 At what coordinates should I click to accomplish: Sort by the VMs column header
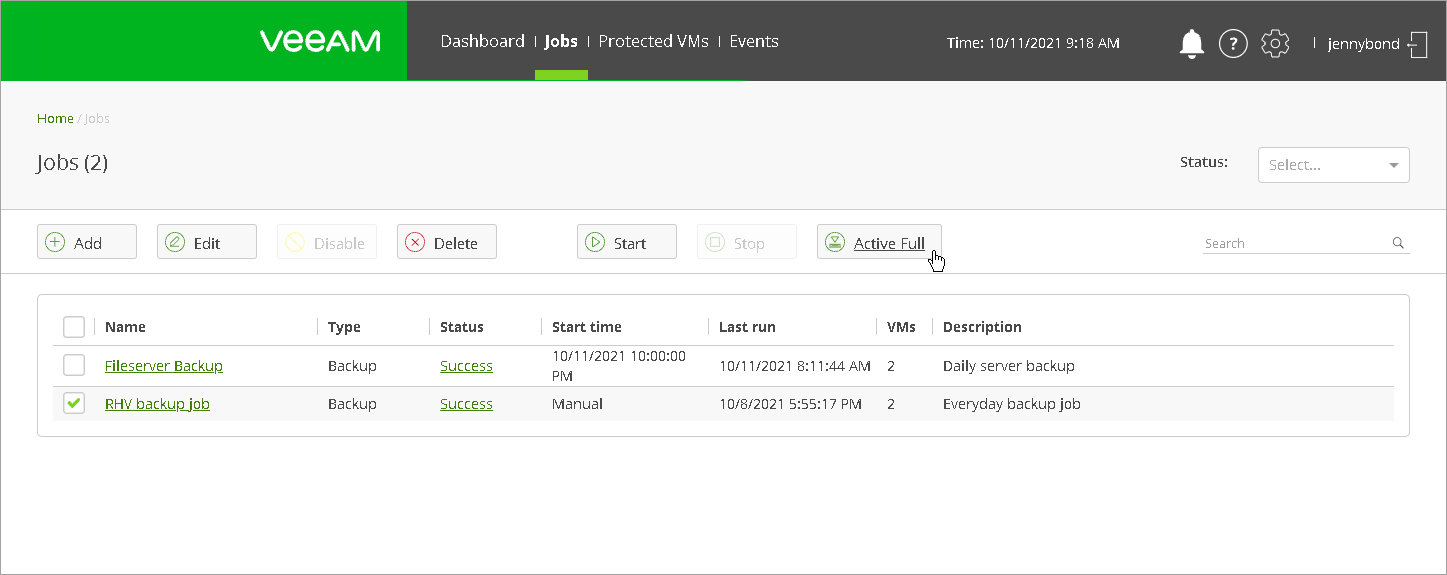(x=903, y=327)
